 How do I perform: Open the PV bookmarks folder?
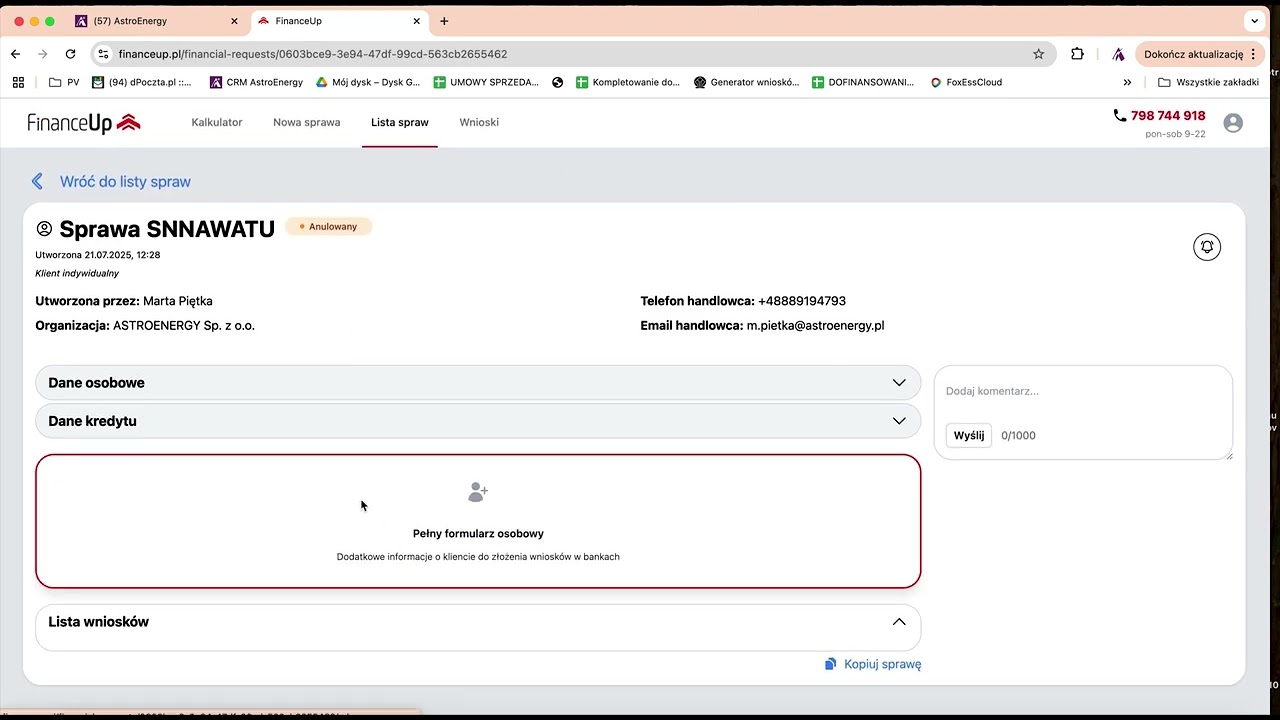click(x=64, y=82)
